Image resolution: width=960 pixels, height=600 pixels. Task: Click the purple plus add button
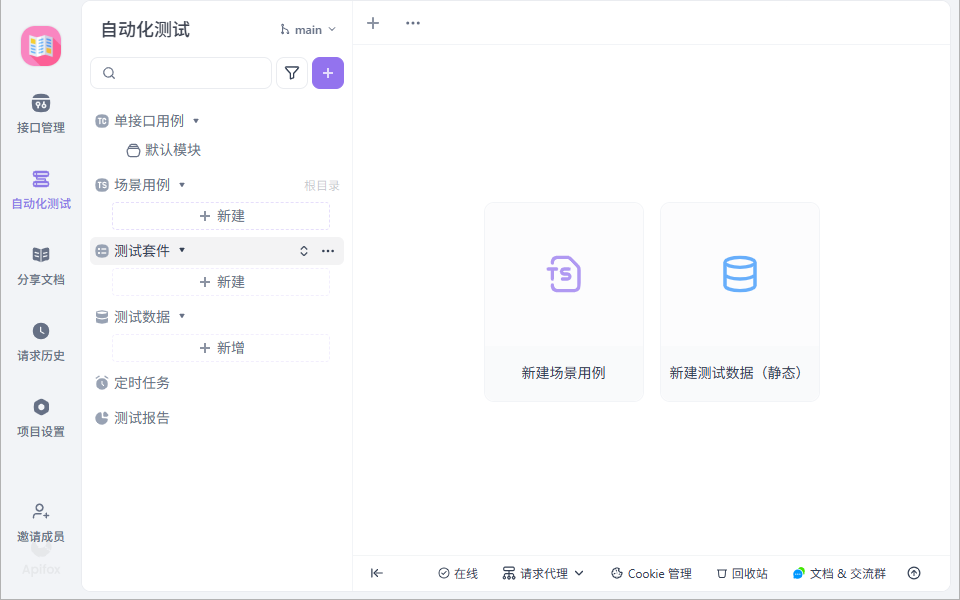click(x=328, y=73)
